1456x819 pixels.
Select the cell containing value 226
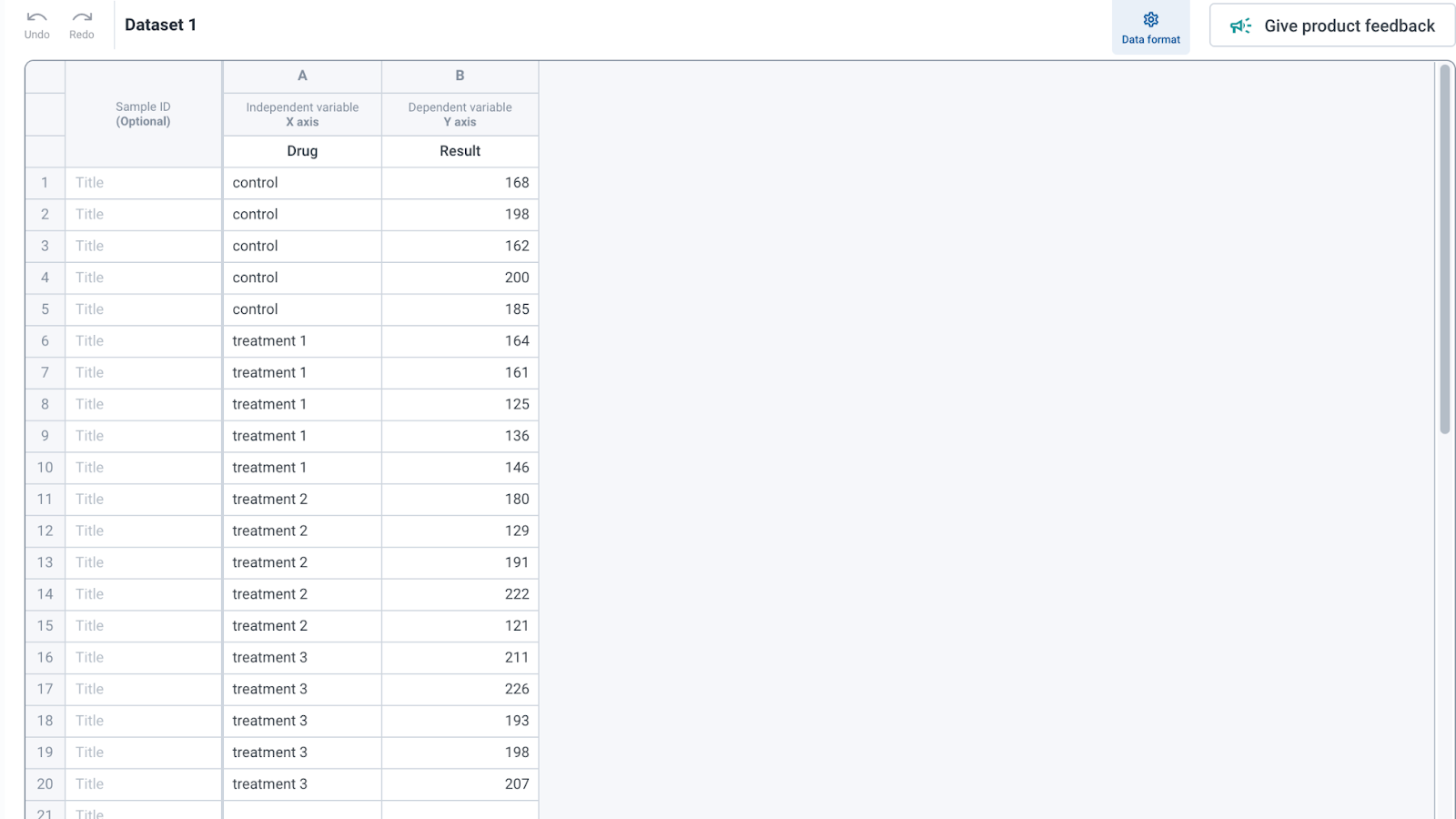pos(460,689)
